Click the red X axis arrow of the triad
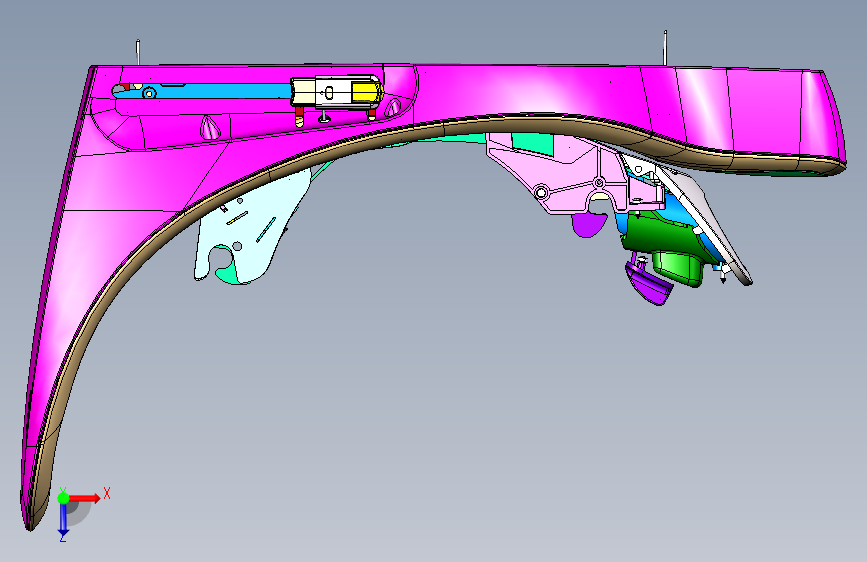 85,498
